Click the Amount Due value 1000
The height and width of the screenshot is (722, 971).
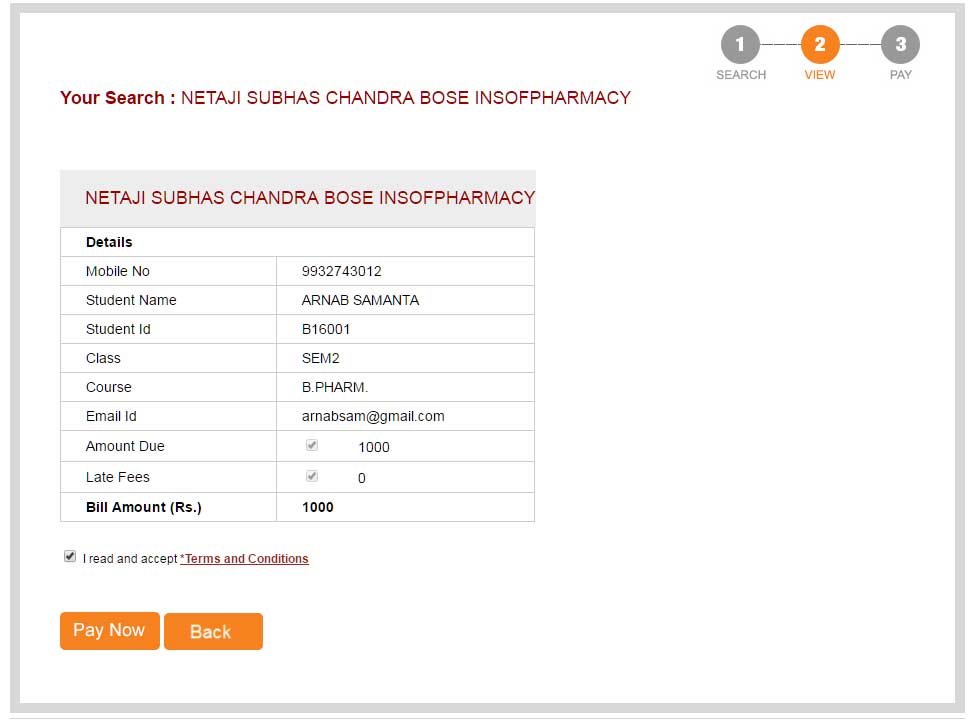pos(374,447)
